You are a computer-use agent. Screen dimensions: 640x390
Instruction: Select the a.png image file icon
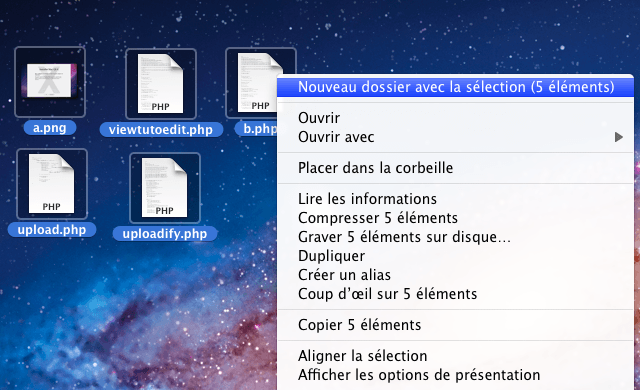50,82
